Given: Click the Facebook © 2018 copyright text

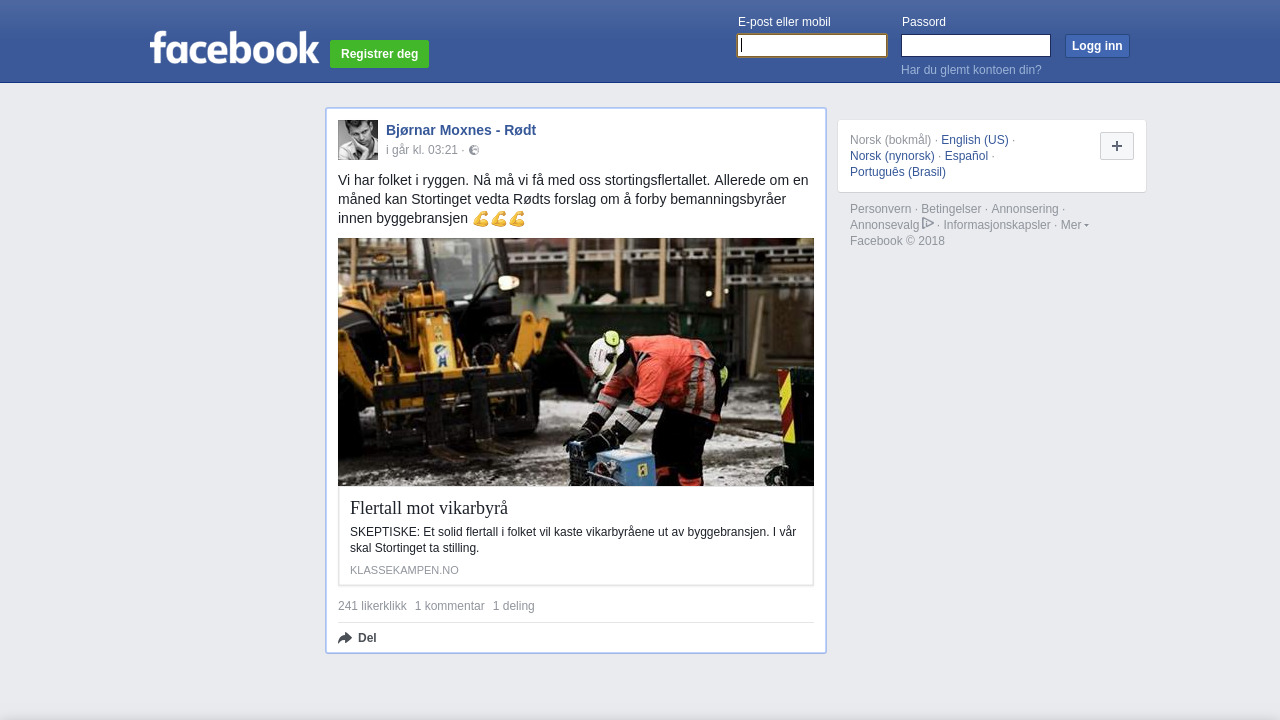Looking at the screenshot, I should point(897,241).
